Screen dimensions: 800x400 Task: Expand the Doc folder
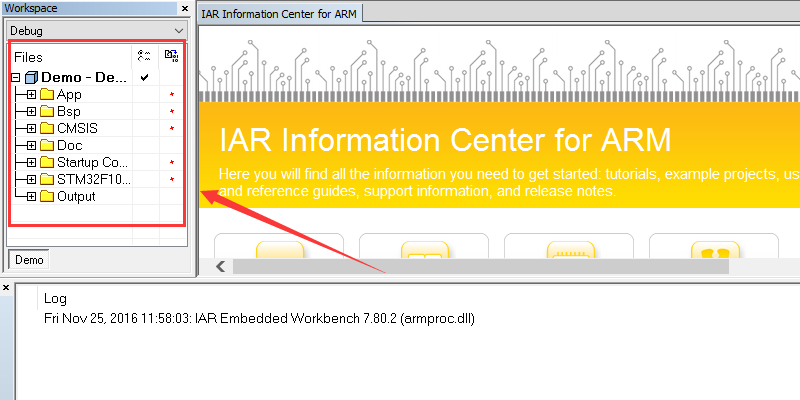click(32, 145)
